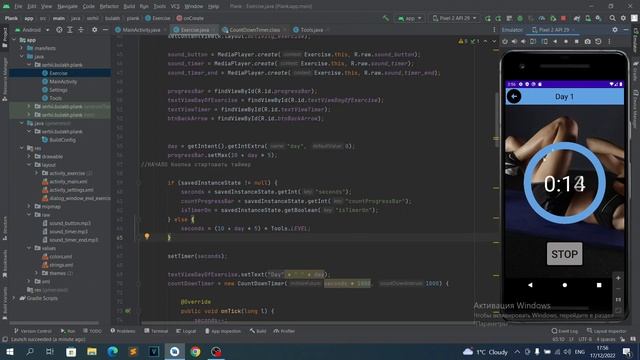Open the File menu
The height and width of the screenshot is (360, 640).
[x=18, y=7]
